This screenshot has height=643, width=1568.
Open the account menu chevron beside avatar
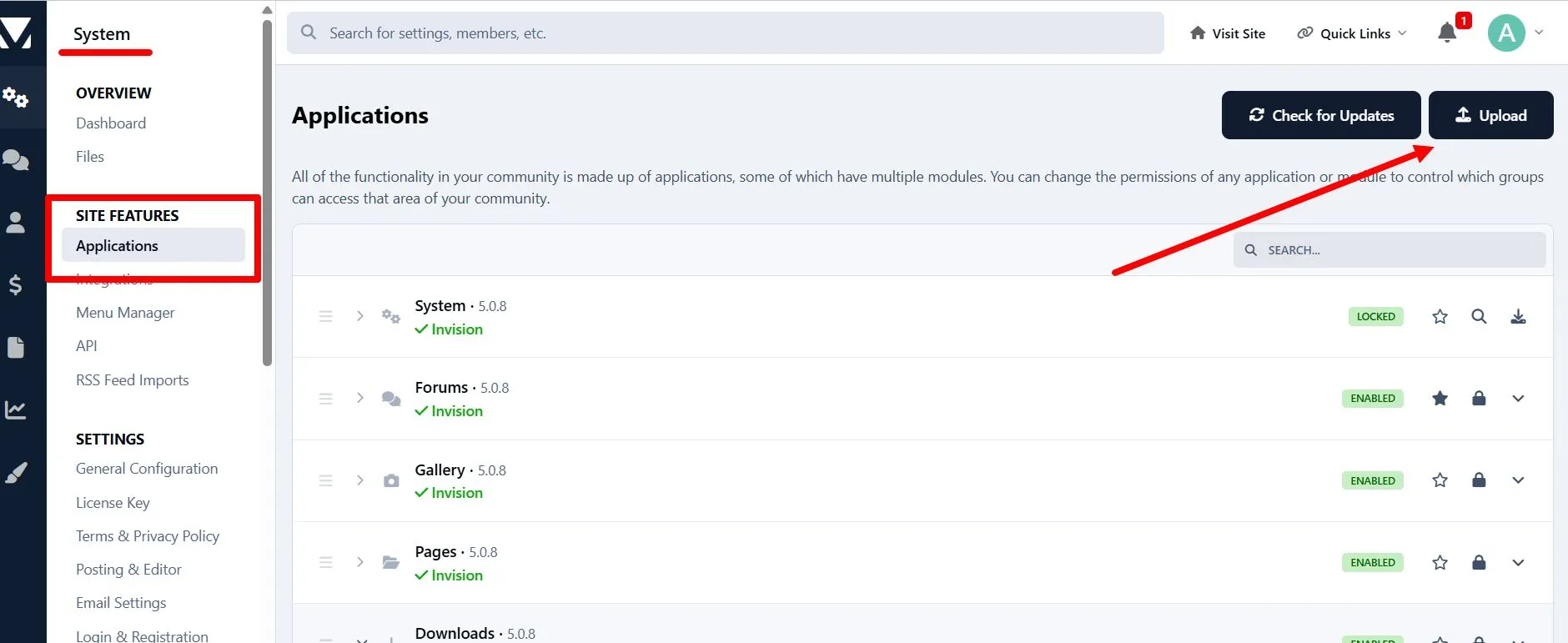[1539, 33]
